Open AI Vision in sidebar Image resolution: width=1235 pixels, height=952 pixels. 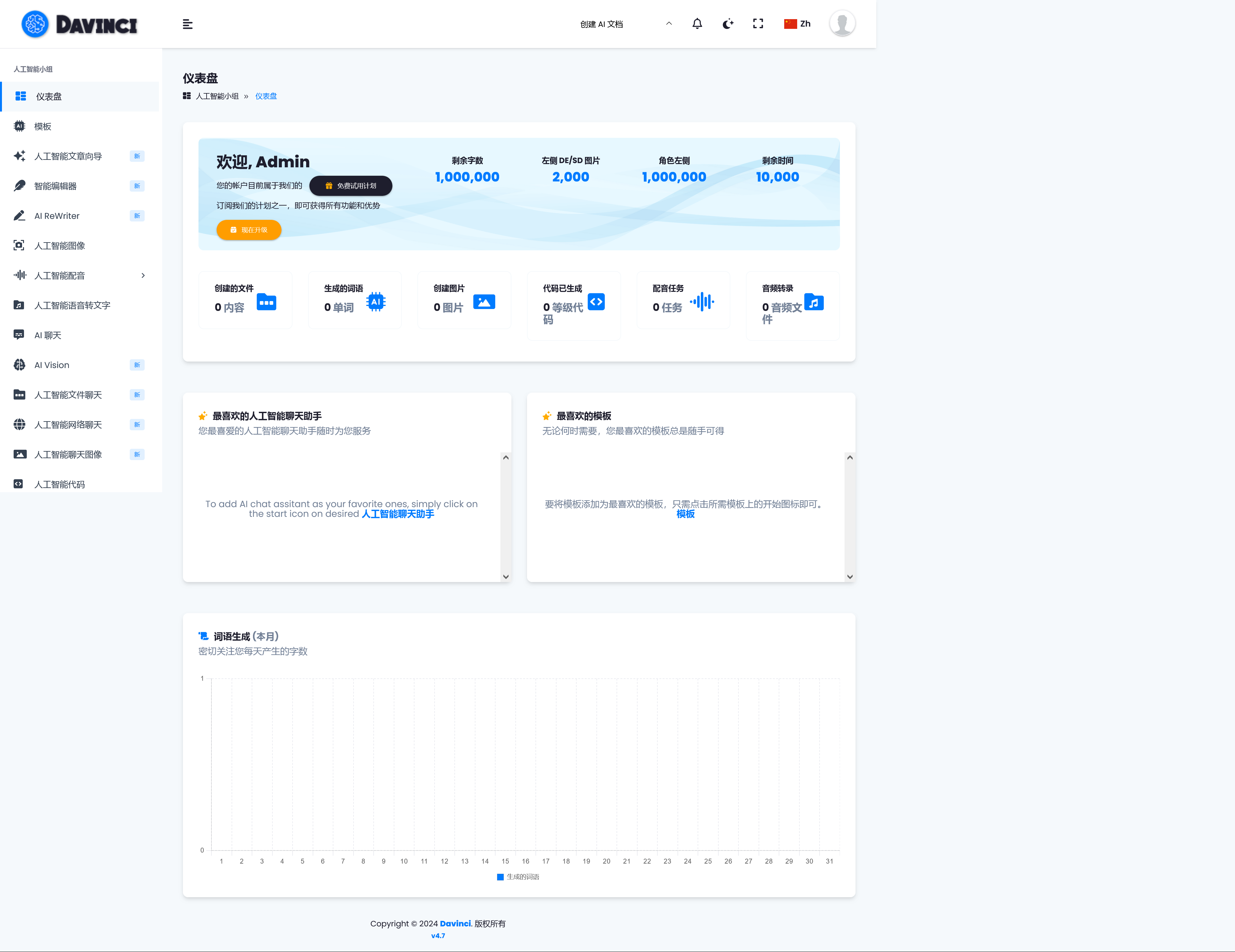[x=52, y=365]
